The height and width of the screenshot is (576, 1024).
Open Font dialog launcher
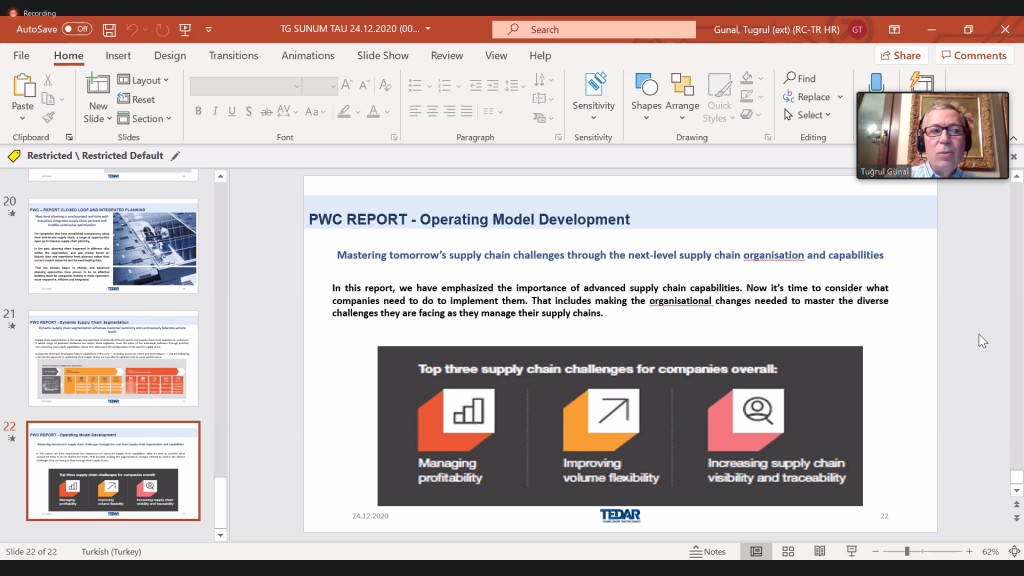tap(394, 137)
